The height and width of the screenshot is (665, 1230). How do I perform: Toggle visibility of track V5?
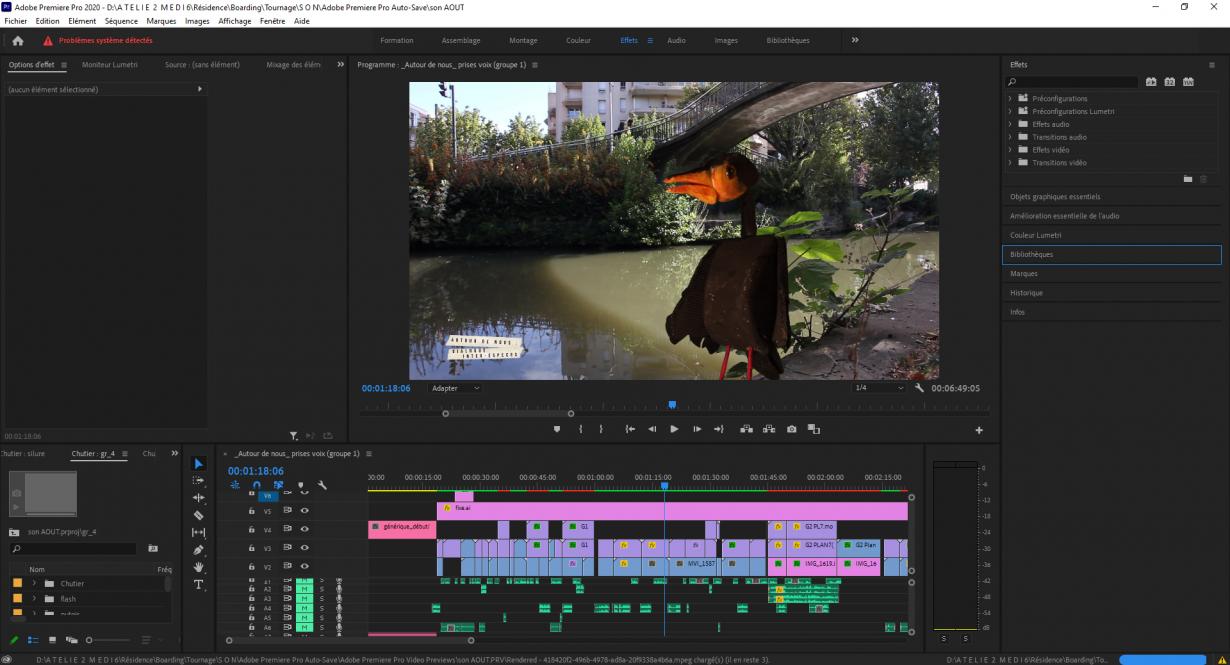click(x=304, y=510)
